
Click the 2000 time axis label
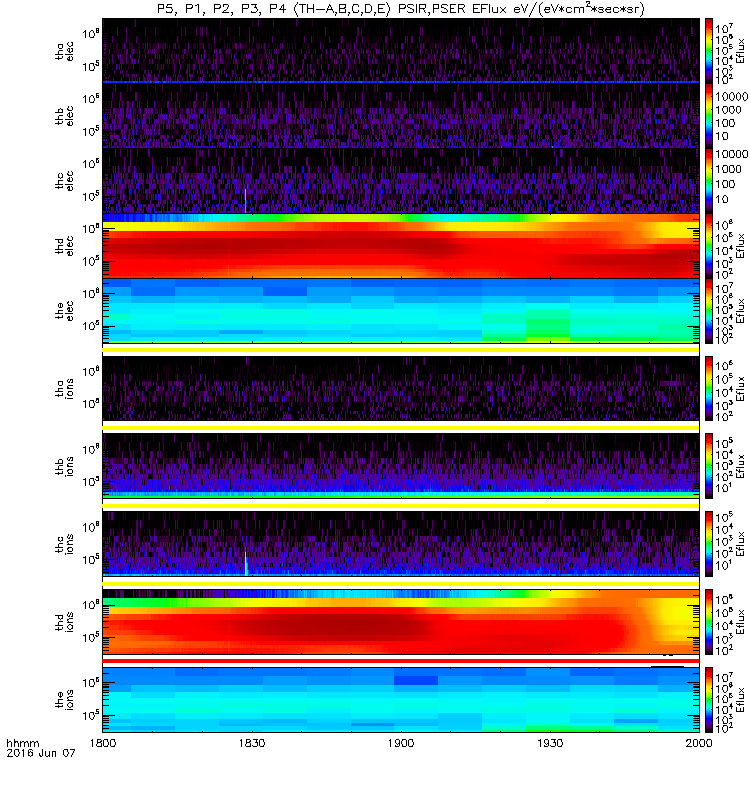click(698, 743)
